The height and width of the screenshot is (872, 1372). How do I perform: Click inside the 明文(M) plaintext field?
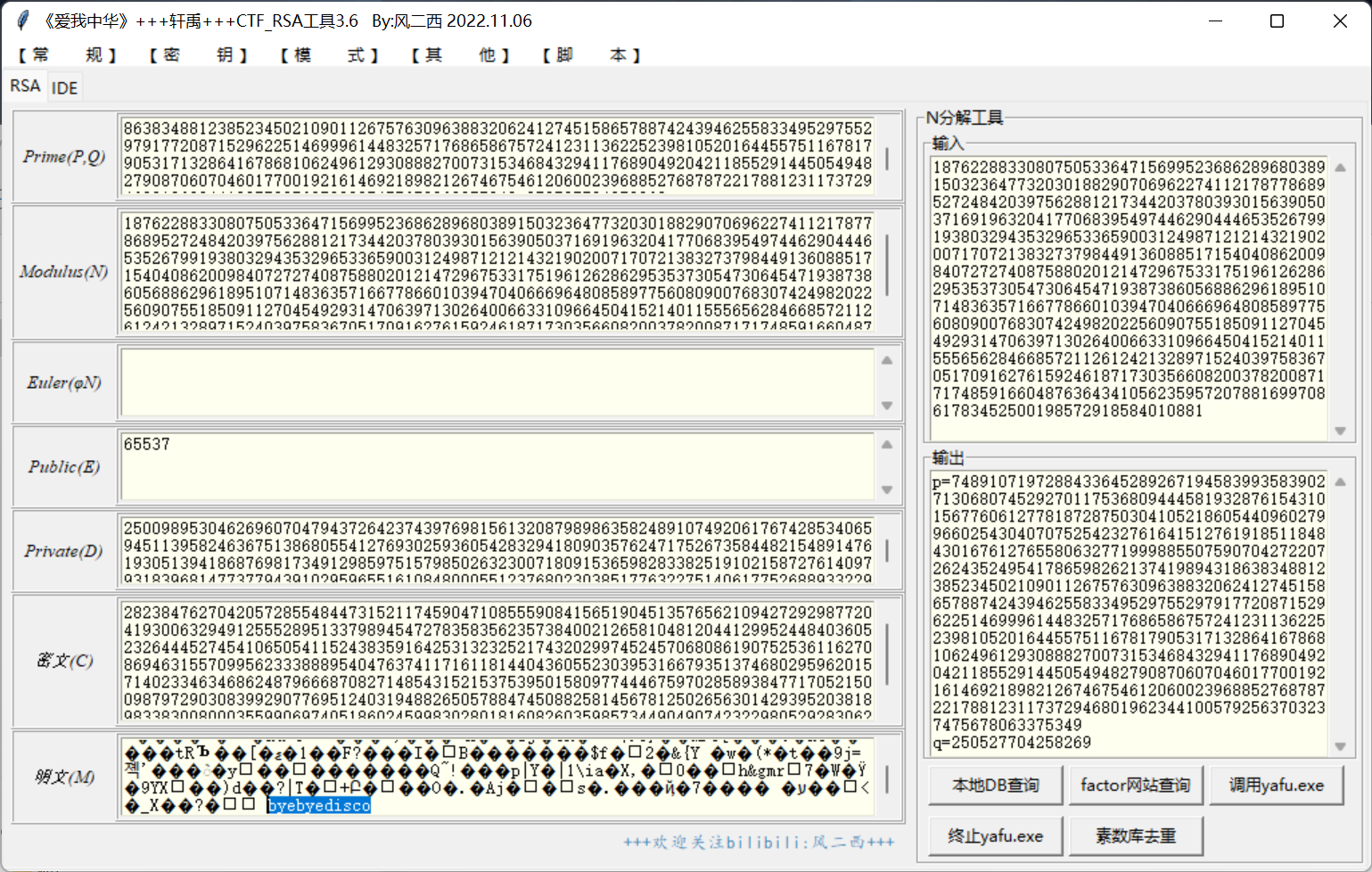click(x=497, y=776)
